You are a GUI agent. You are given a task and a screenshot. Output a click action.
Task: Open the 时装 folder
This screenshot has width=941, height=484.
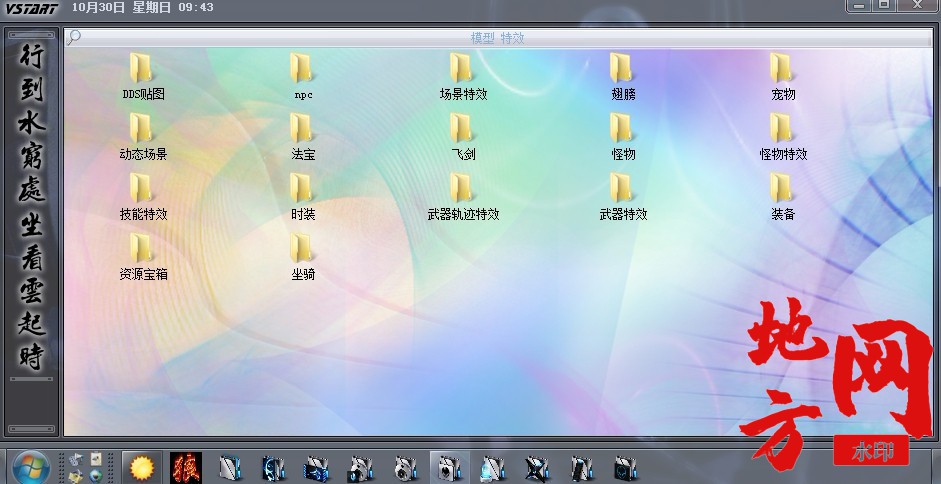(x=303, y=196)
